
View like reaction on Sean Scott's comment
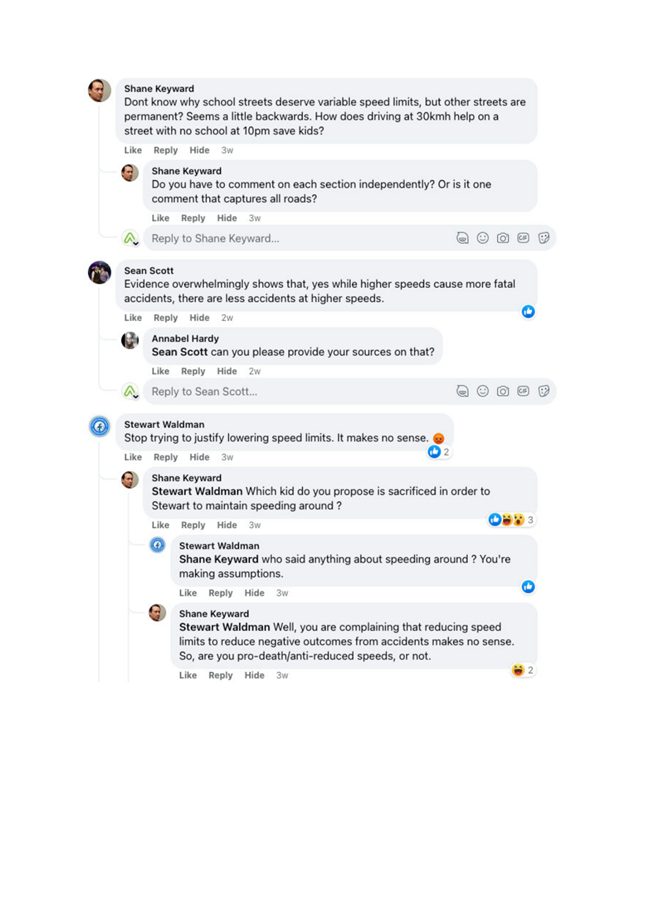click(x=528, y=312)
